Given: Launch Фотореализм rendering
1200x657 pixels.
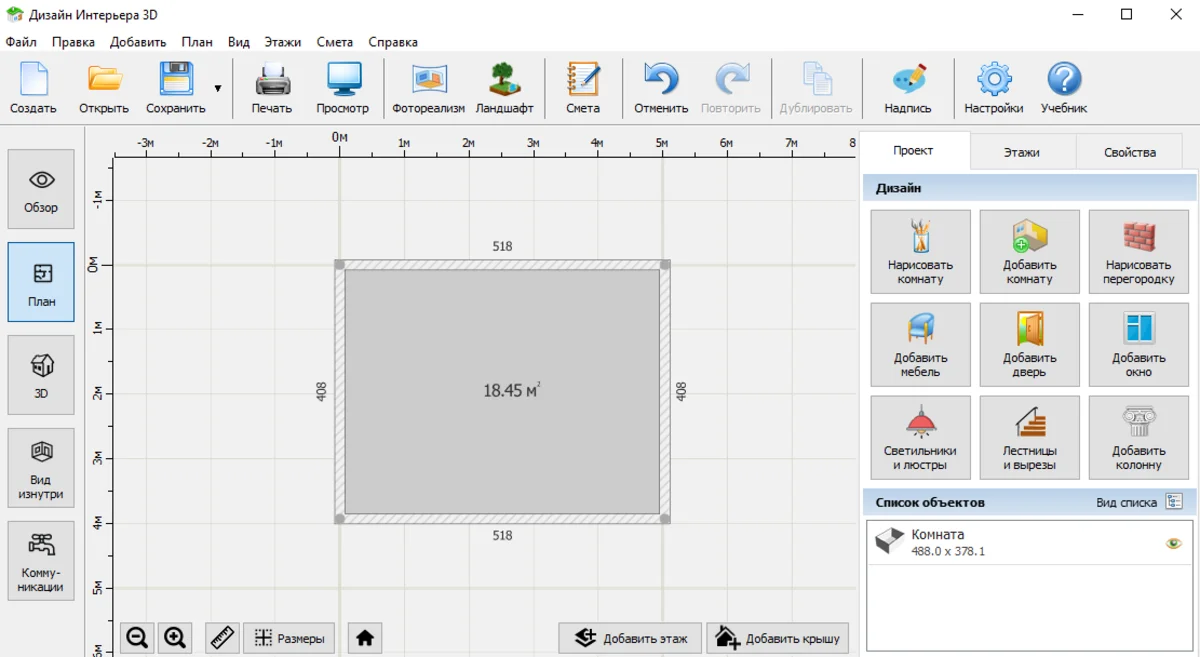Looking at the screenshot, I should (428, 88).
